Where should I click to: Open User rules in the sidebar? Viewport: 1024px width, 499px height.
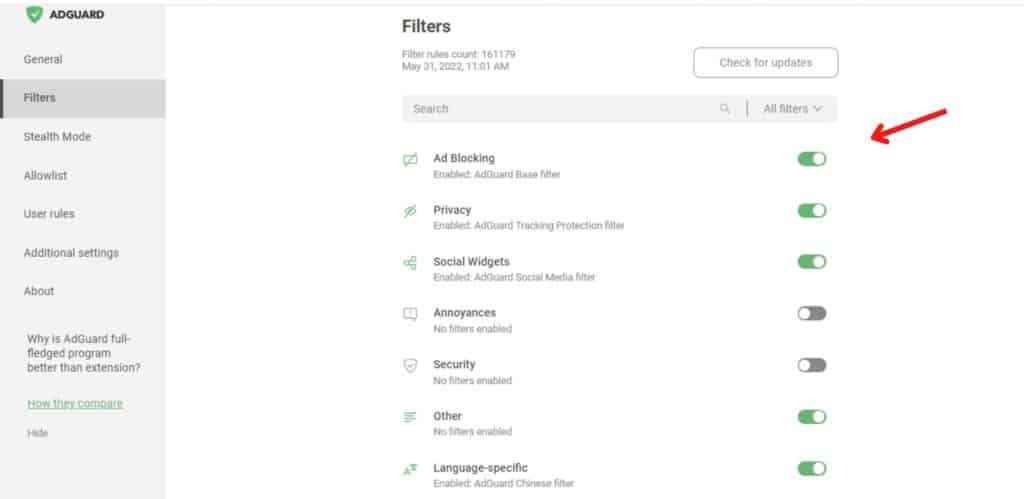[x=49, y=214]
